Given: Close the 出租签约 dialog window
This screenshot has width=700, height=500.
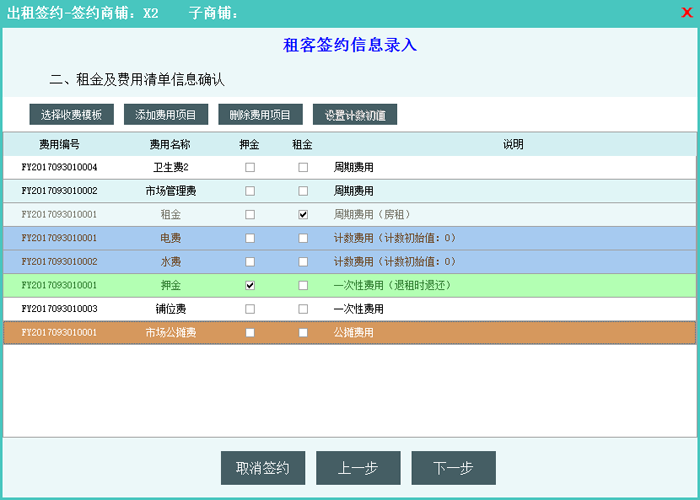Looking at the screenshot, I should 686,13.
